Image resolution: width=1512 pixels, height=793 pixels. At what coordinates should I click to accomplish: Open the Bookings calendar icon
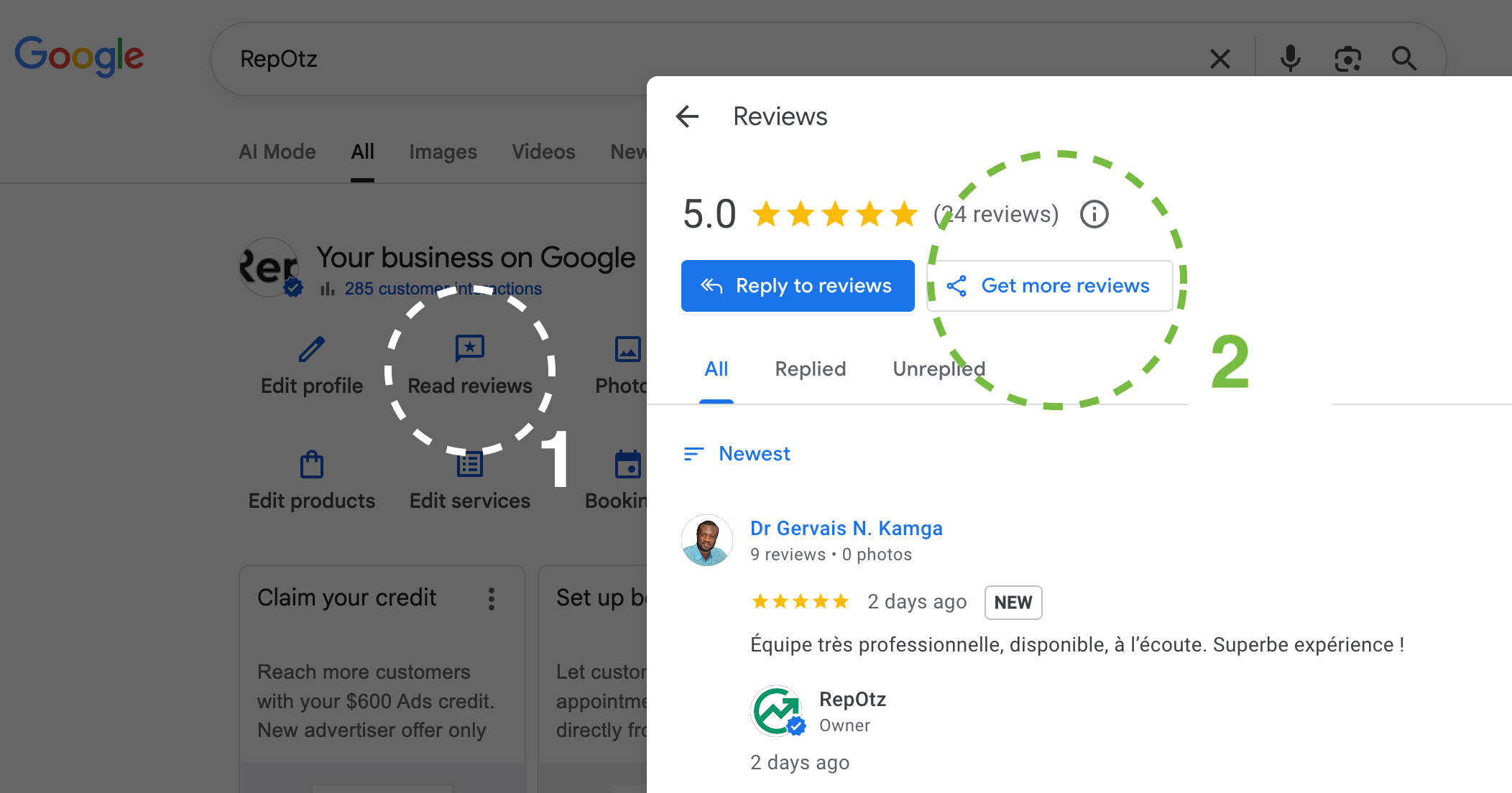pyautogui.click(x=626, y=465)
